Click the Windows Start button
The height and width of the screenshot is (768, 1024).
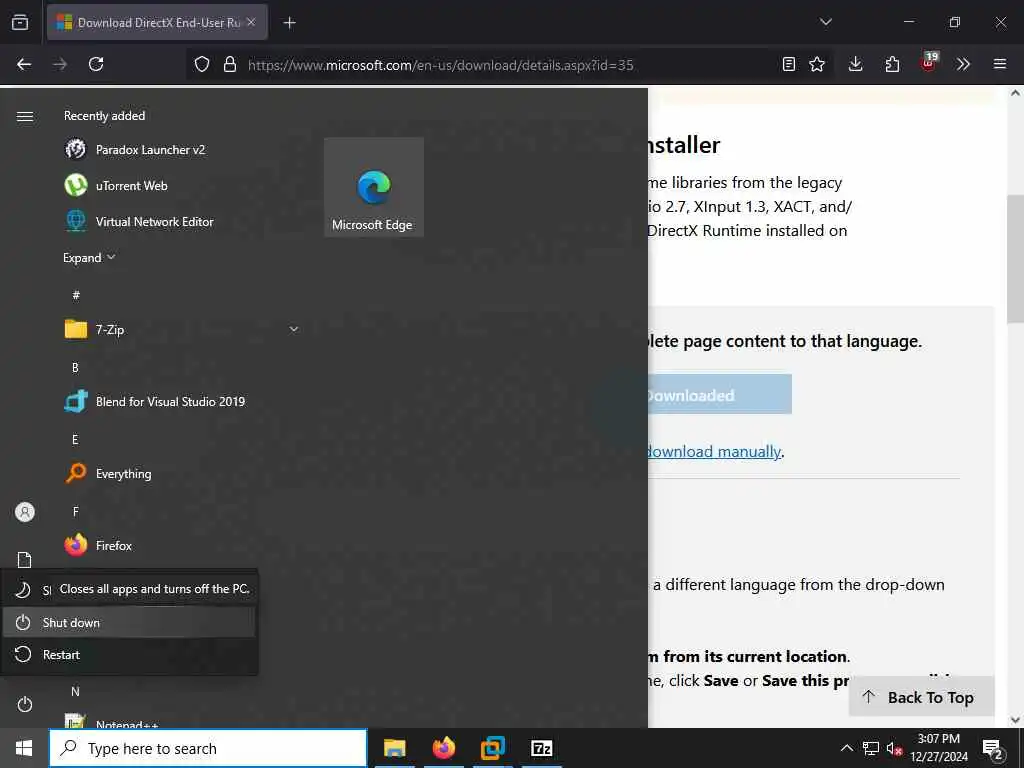[x=24, y=748]
